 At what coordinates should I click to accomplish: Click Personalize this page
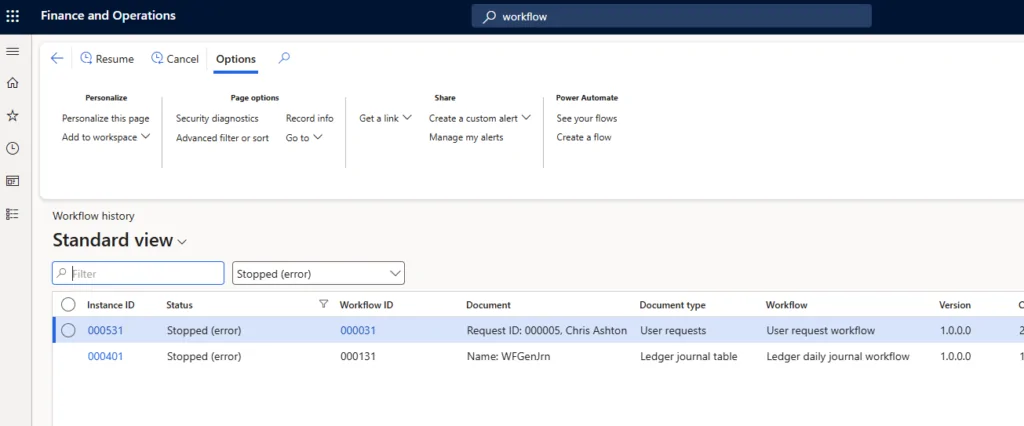[x=106, y=118]
